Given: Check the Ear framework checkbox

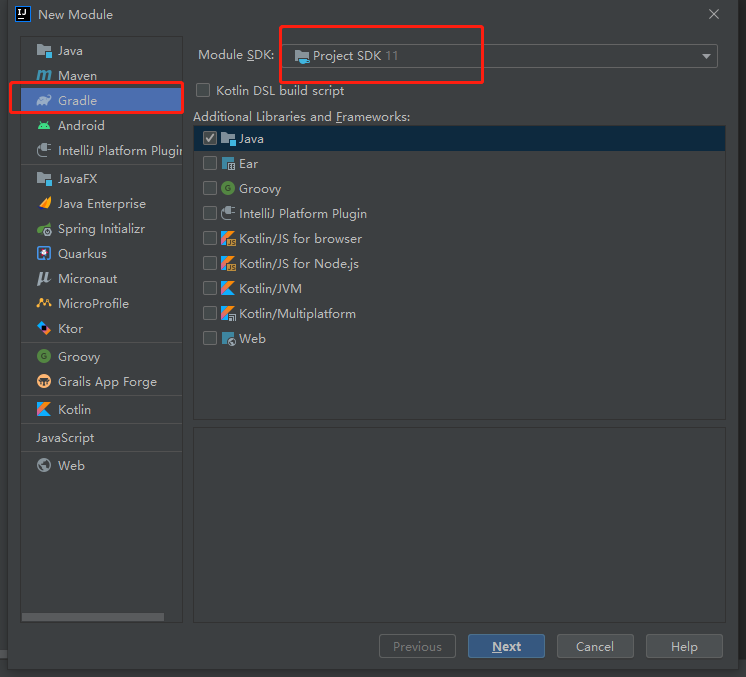Looking at the screenshot, I should (x=210, y=164).
